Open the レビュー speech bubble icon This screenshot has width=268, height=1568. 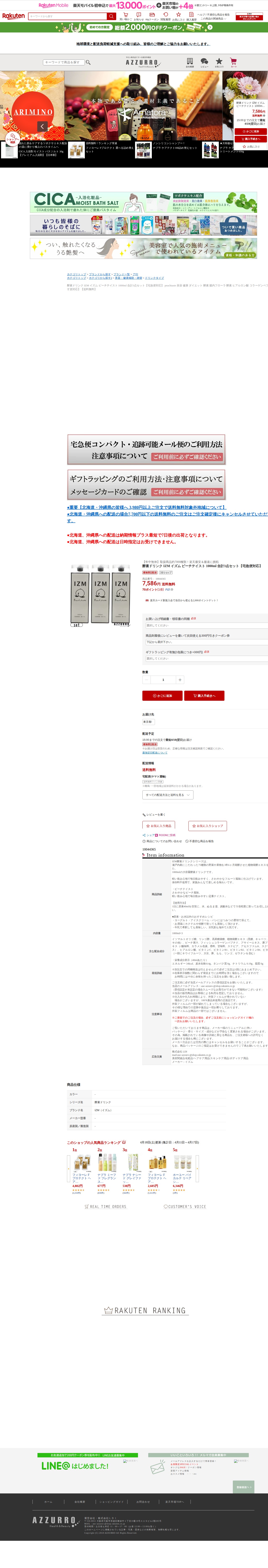point(204,63)
